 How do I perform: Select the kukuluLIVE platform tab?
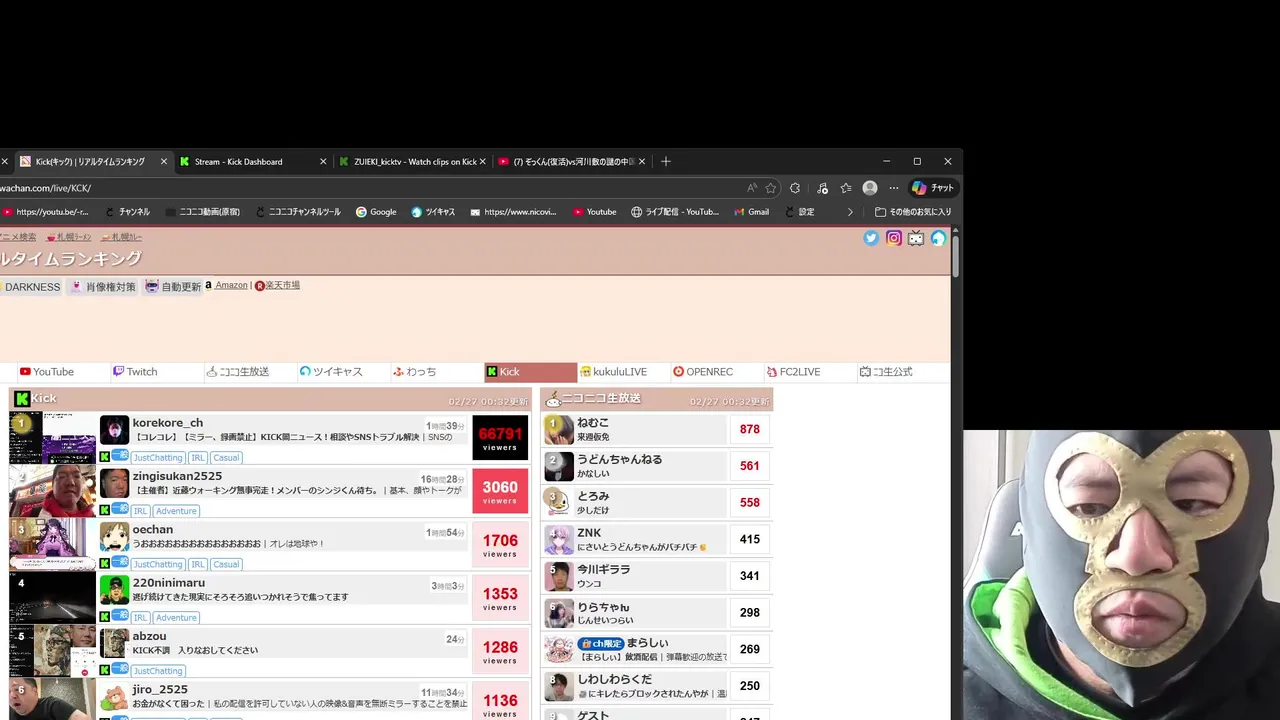(623, 372)
